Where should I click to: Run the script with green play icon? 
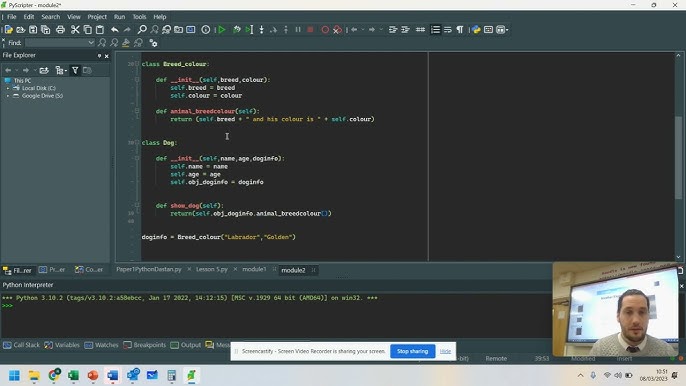222,30
